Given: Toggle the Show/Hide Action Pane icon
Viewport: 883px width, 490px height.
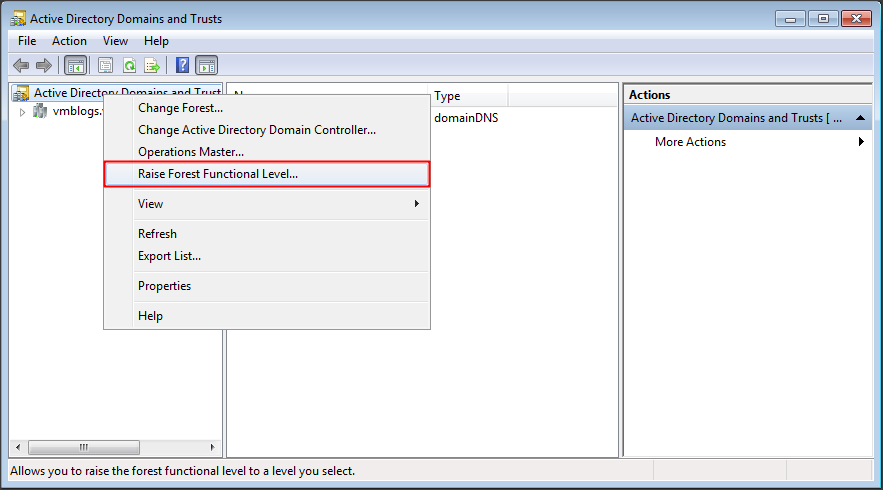Looking at the screenshot, I should [206, 66].
